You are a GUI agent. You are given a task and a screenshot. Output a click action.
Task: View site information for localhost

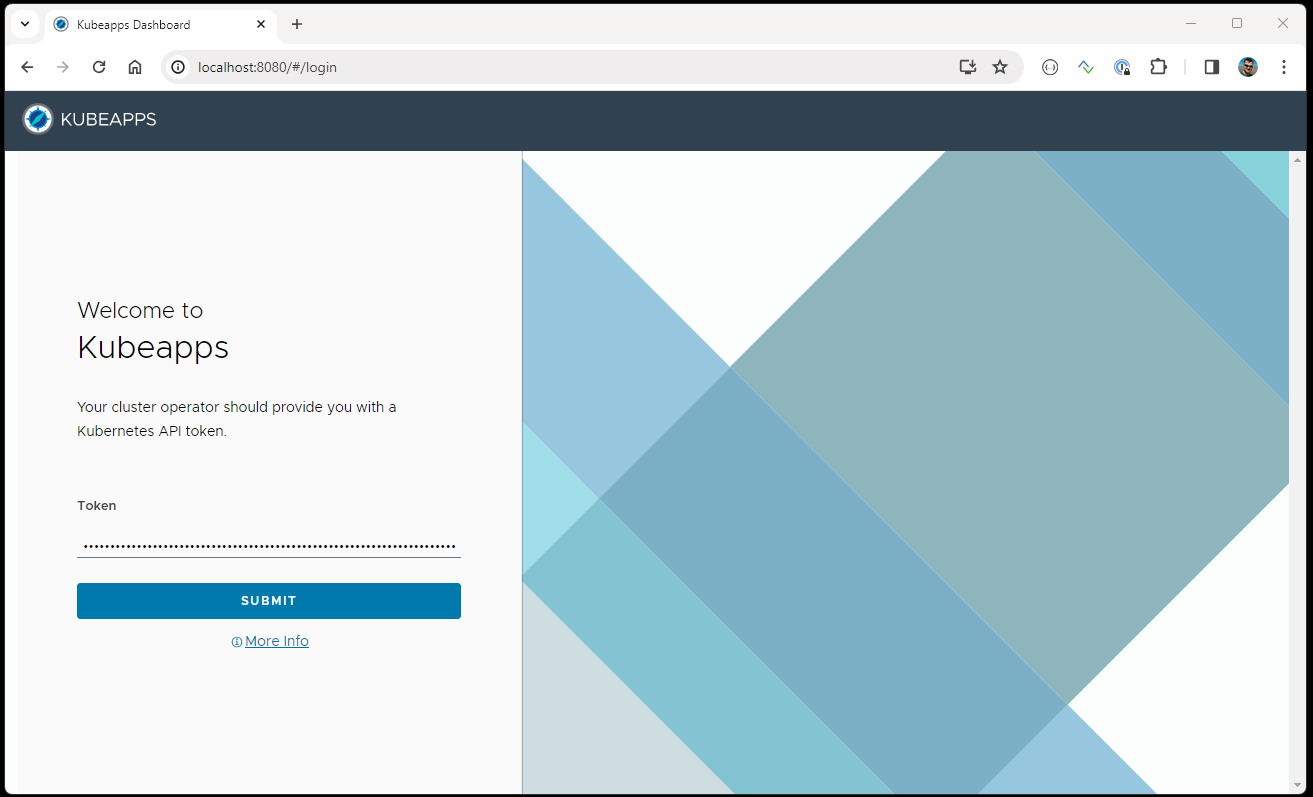click(178, 67)
